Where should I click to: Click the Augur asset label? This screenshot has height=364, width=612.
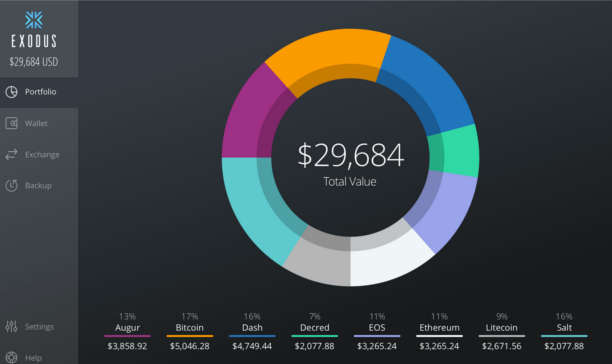(127, 327)
